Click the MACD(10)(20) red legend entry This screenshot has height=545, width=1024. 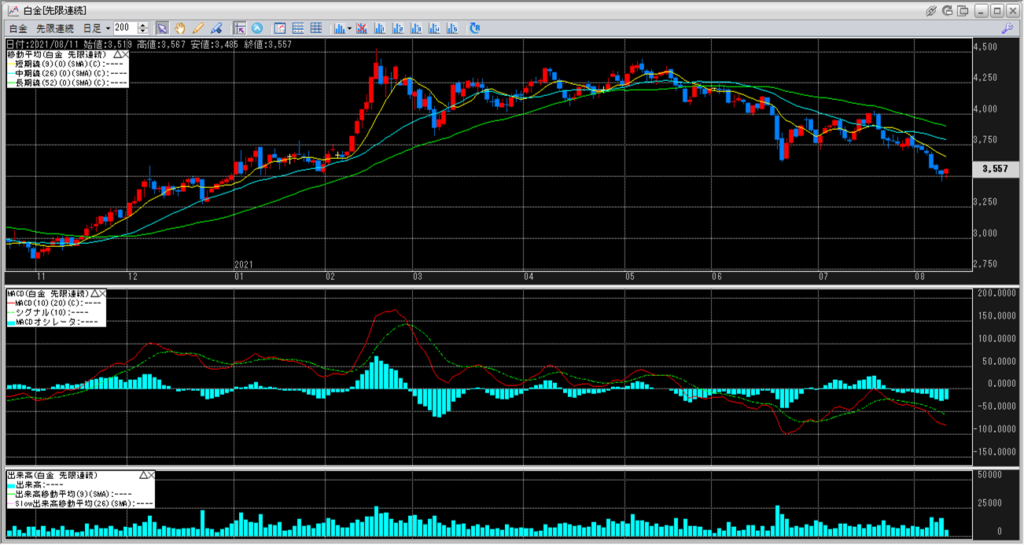[54, 304]
